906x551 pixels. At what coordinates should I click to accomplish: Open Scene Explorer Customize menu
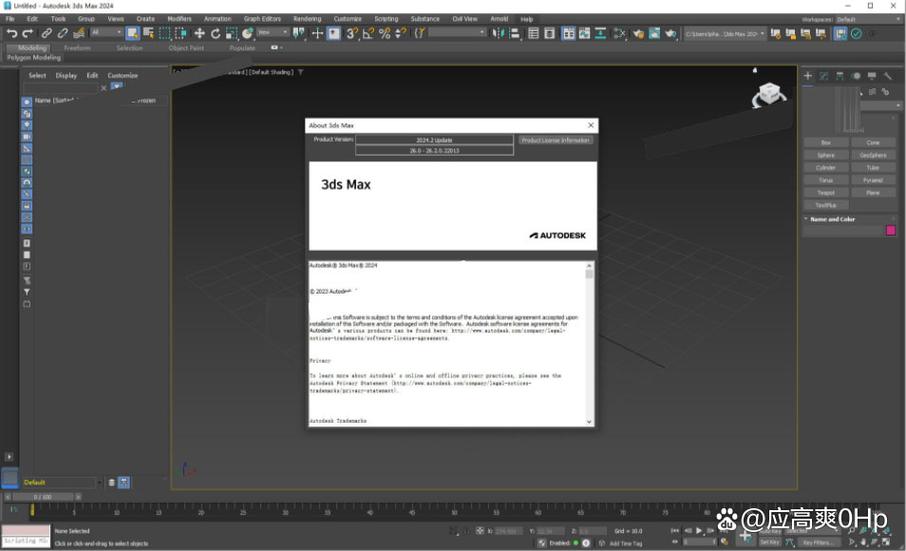[x=122, y=76]
